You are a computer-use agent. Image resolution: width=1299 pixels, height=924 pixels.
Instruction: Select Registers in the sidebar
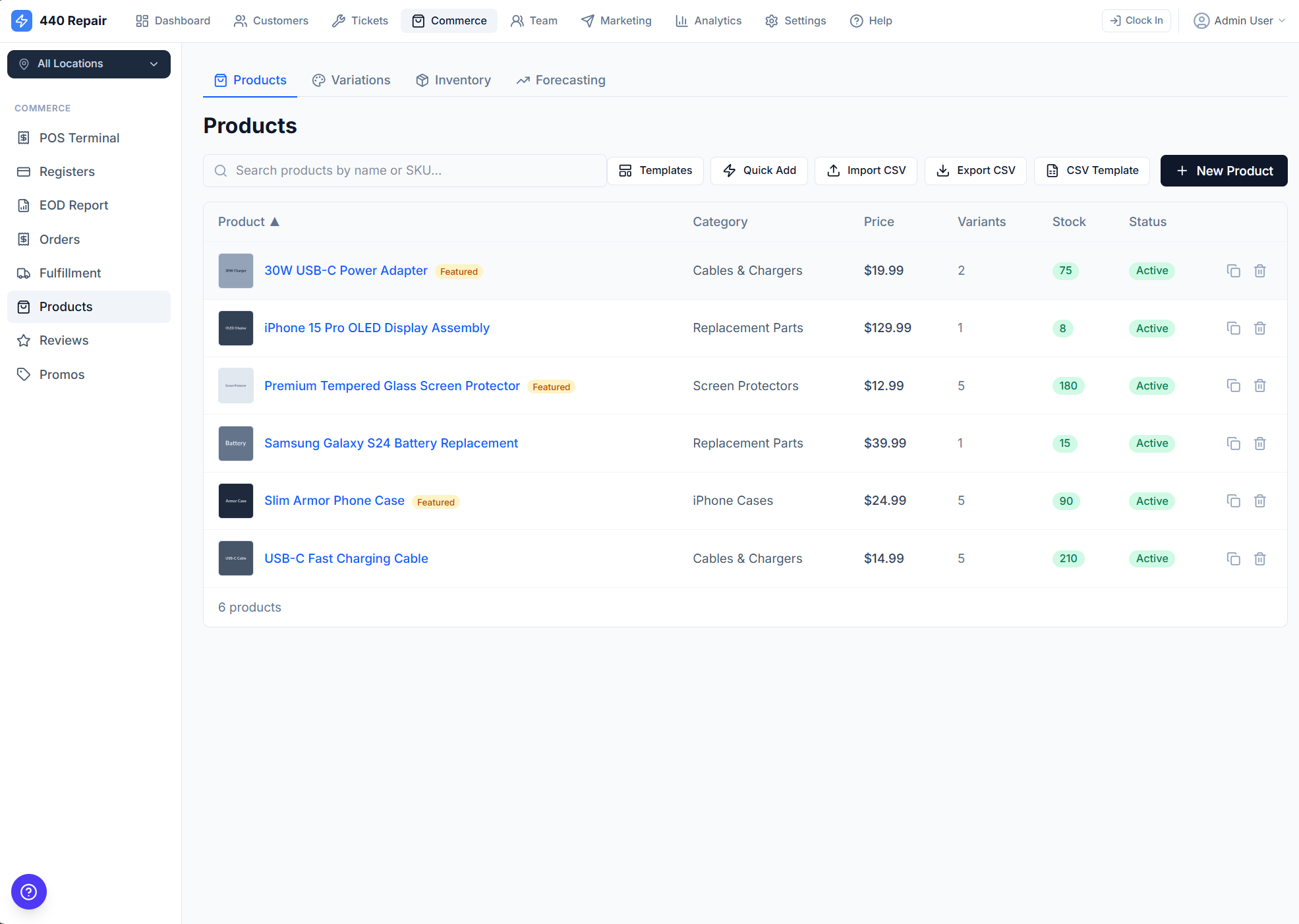[x=67, y=171]
